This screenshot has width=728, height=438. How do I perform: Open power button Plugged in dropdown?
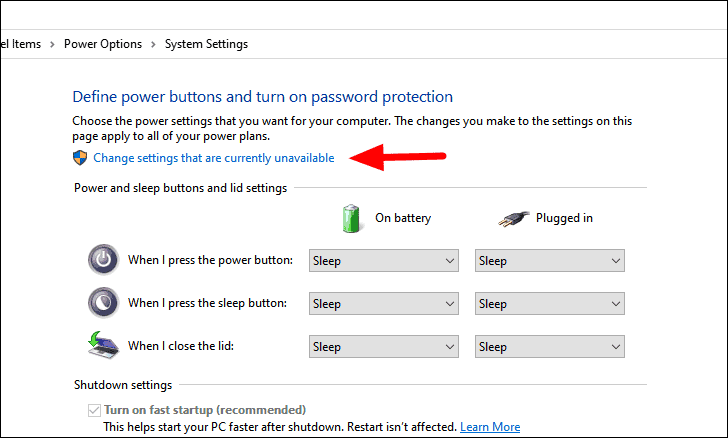549,261
